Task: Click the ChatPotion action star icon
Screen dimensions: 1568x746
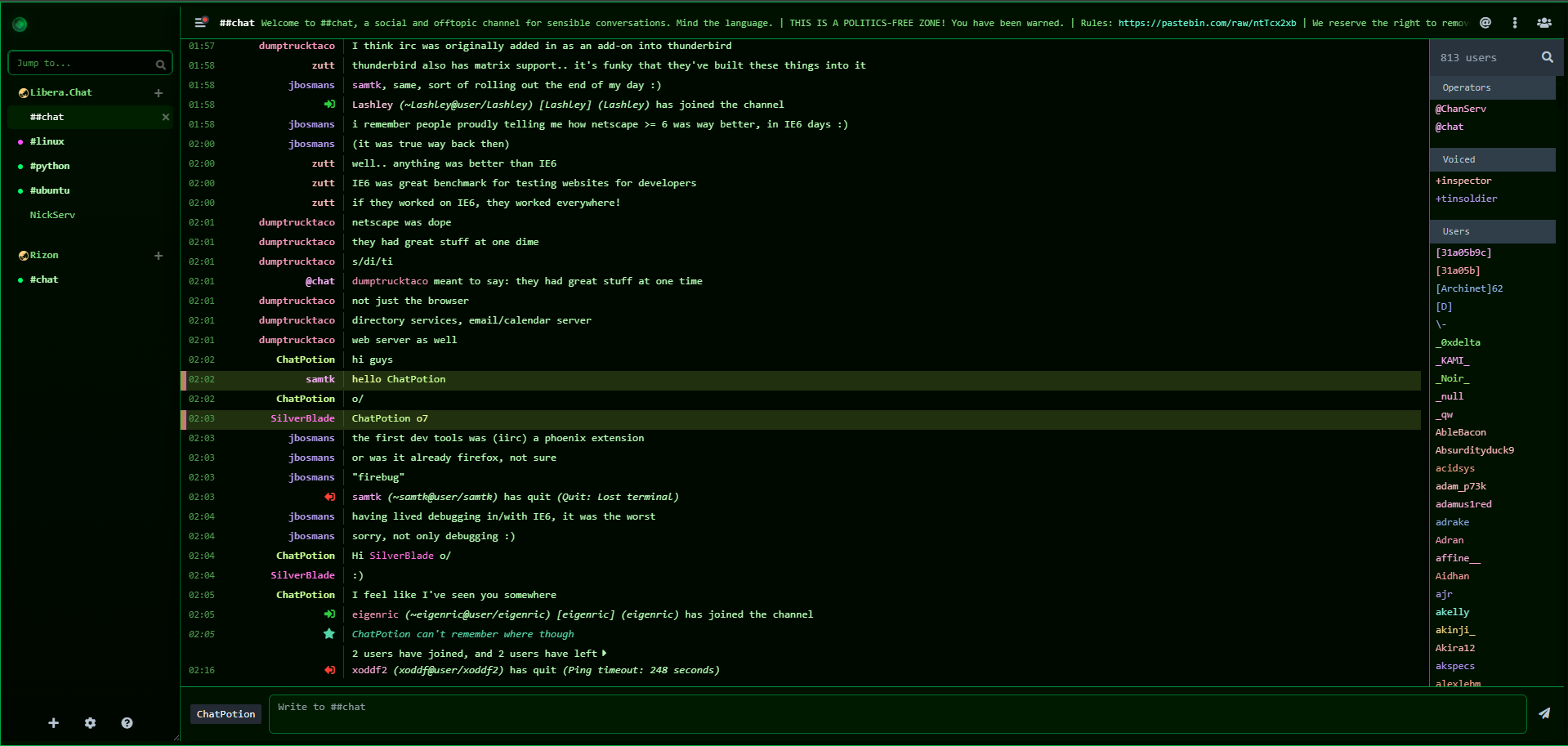Action: pyautogui.click(x=329, y=634)
